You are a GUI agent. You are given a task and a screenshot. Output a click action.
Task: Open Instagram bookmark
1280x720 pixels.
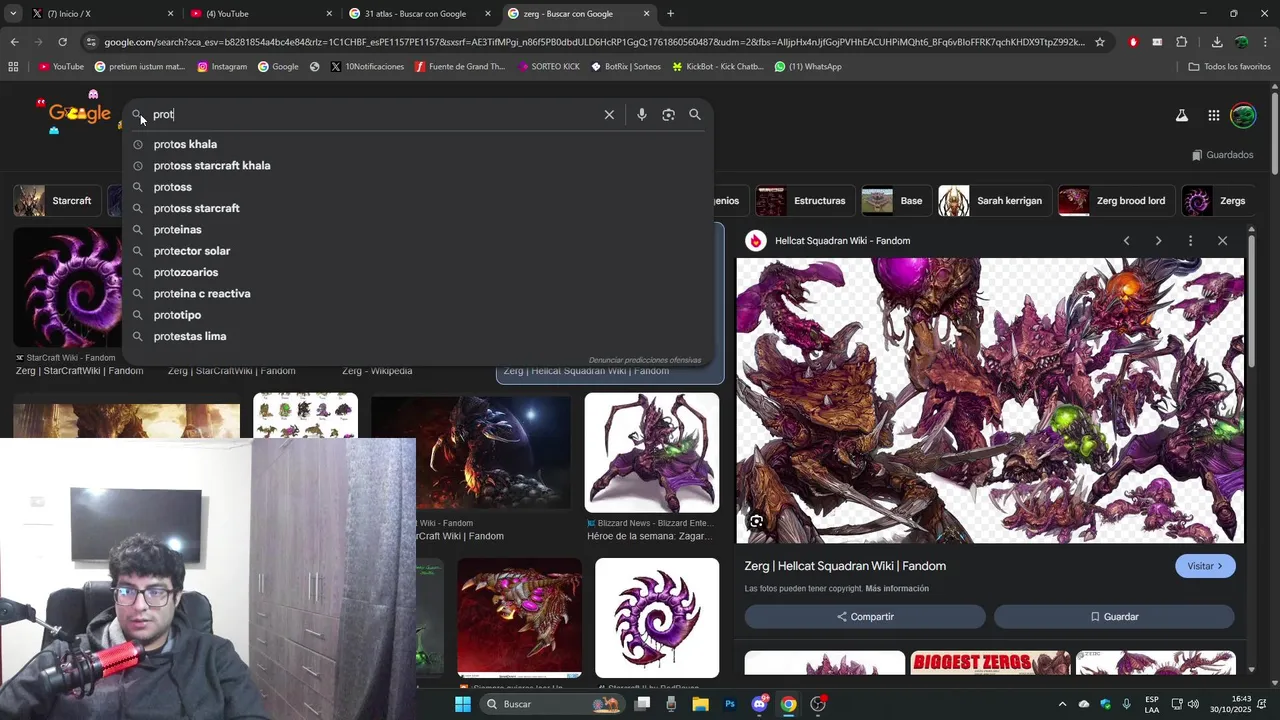[221, 67]
